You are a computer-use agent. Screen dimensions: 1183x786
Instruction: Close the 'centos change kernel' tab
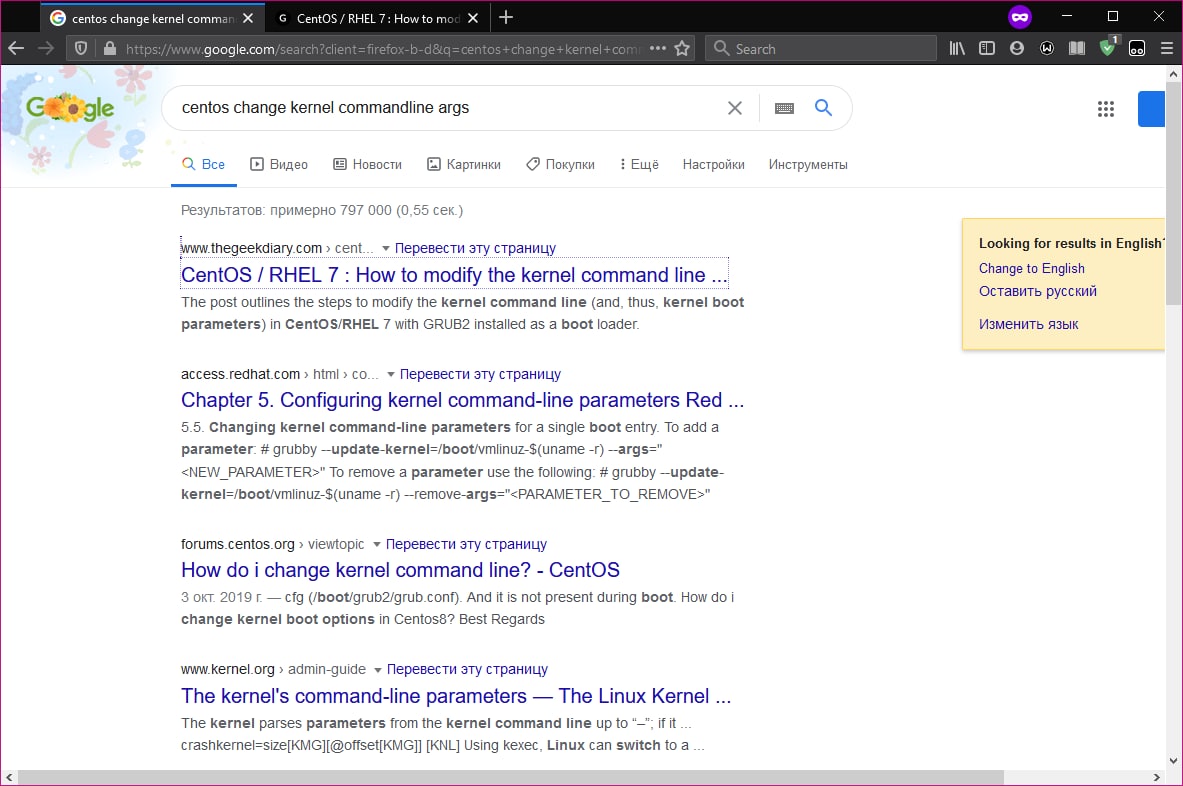[x=248, y=18]
